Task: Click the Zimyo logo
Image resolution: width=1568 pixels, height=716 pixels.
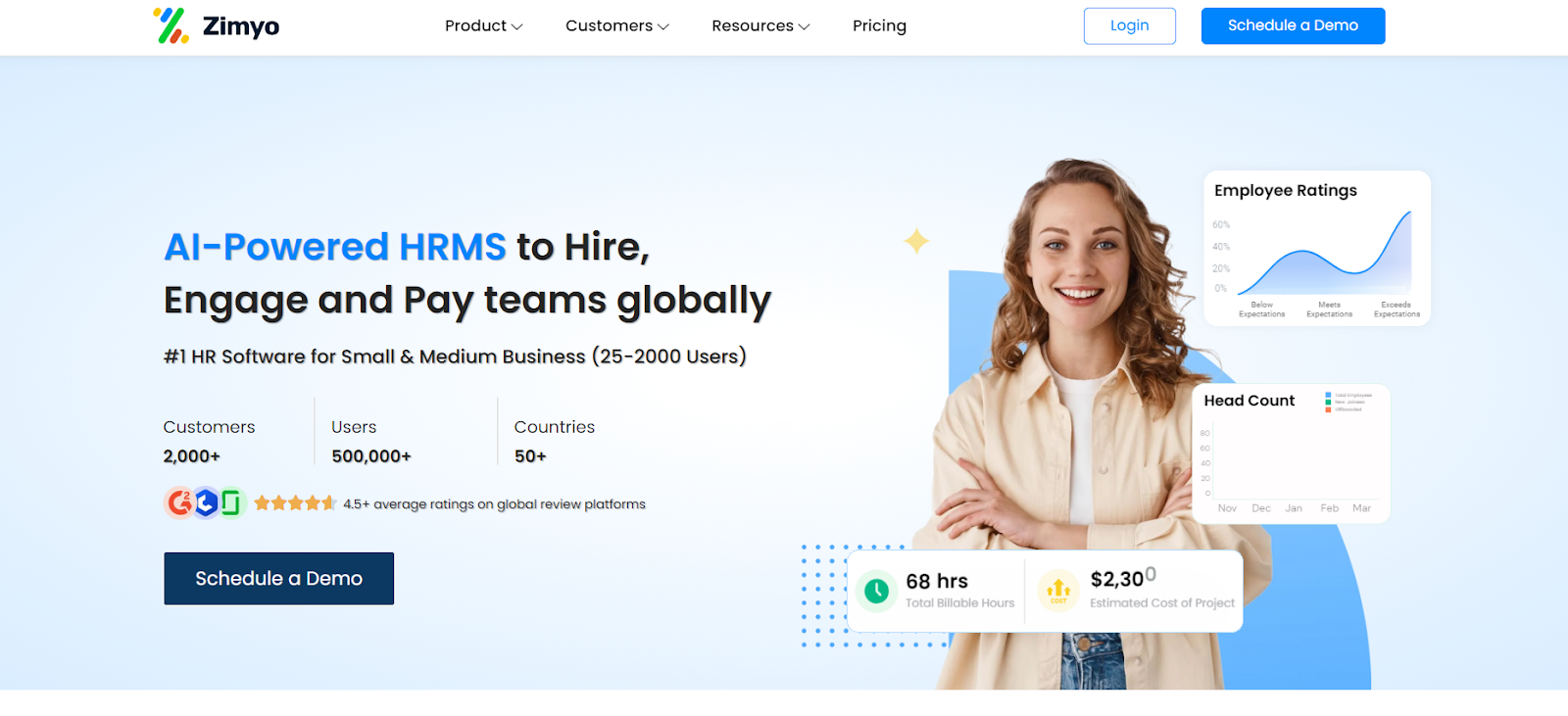Action: point(217,25)
